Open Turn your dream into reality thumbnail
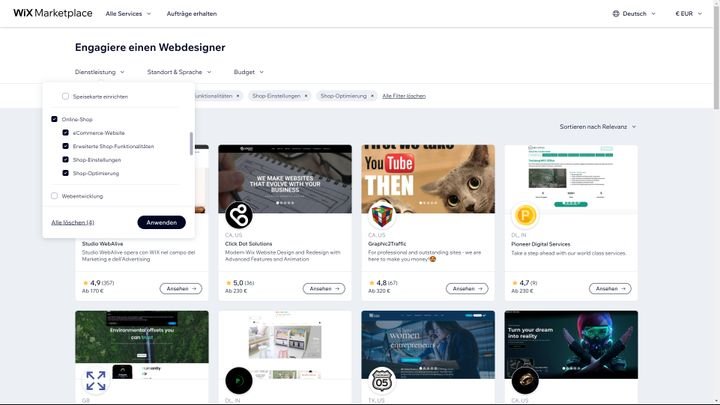The image size is (720, 405). click(x=571, y=344)
